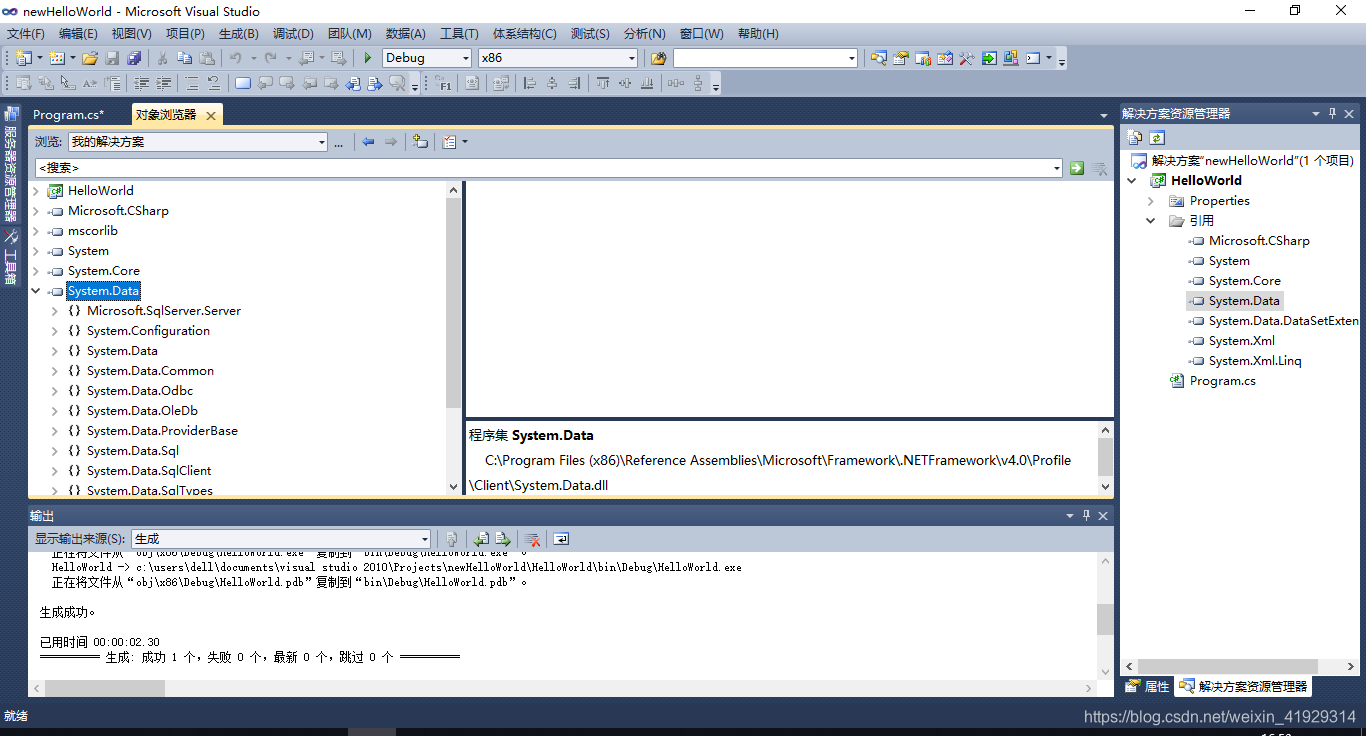Click the Open File folder icon
The image size is (1366, 736).
coord(90,58)
